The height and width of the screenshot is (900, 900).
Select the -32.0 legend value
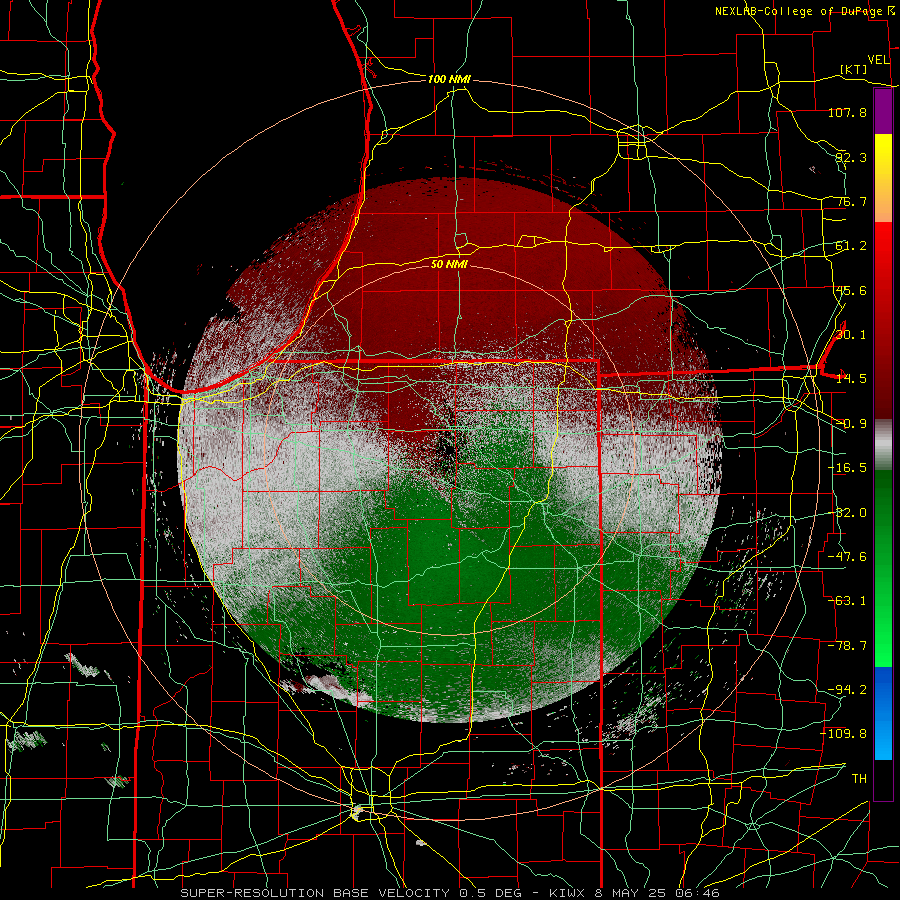coord(847,513)
